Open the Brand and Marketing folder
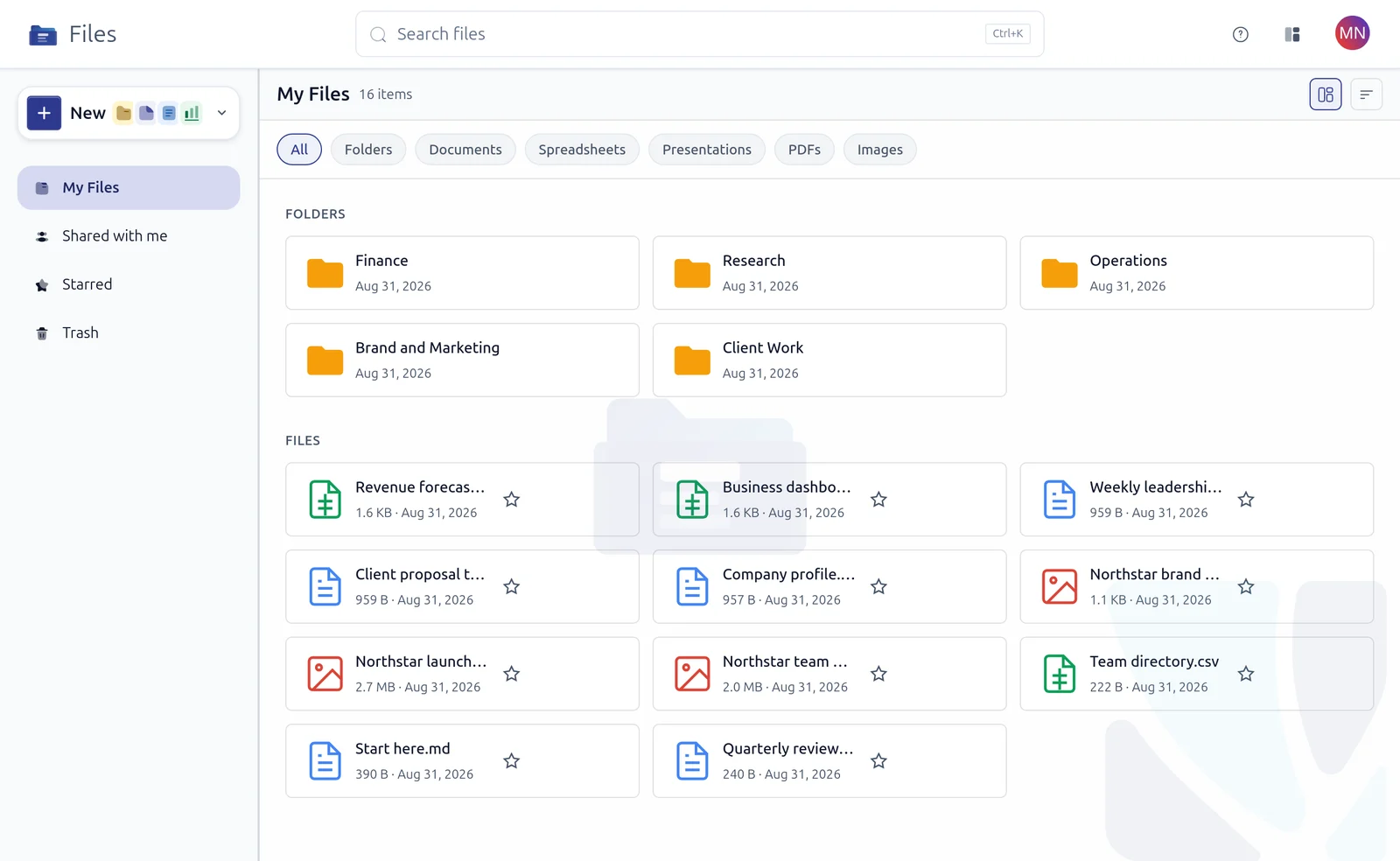The image size is (1400, 861). coord(462,360)
